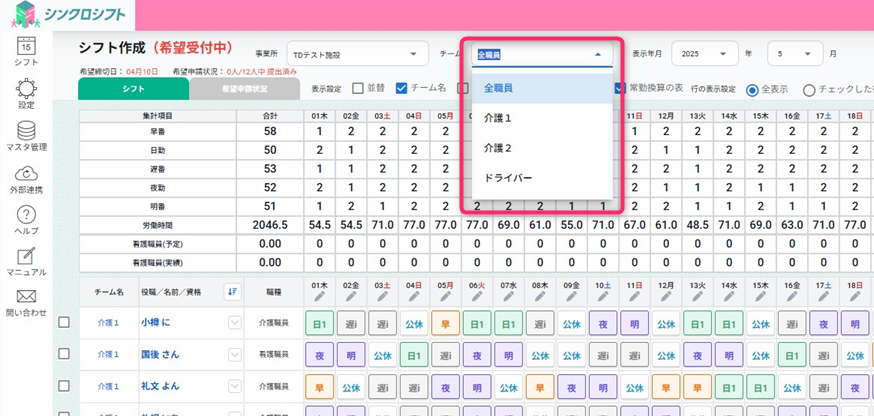Open the 事業所 TDテスト施設 dropdown
The width and height of the screenshot is (874, 416).
[357, 54]
